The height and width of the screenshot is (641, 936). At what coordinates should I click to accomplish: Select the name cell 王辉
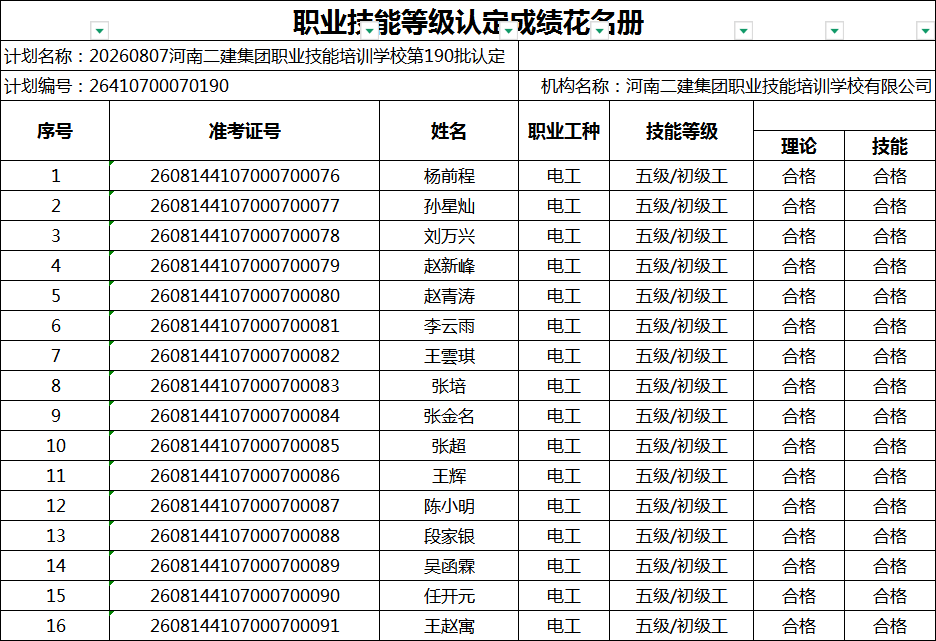click(x=449, y=476)
